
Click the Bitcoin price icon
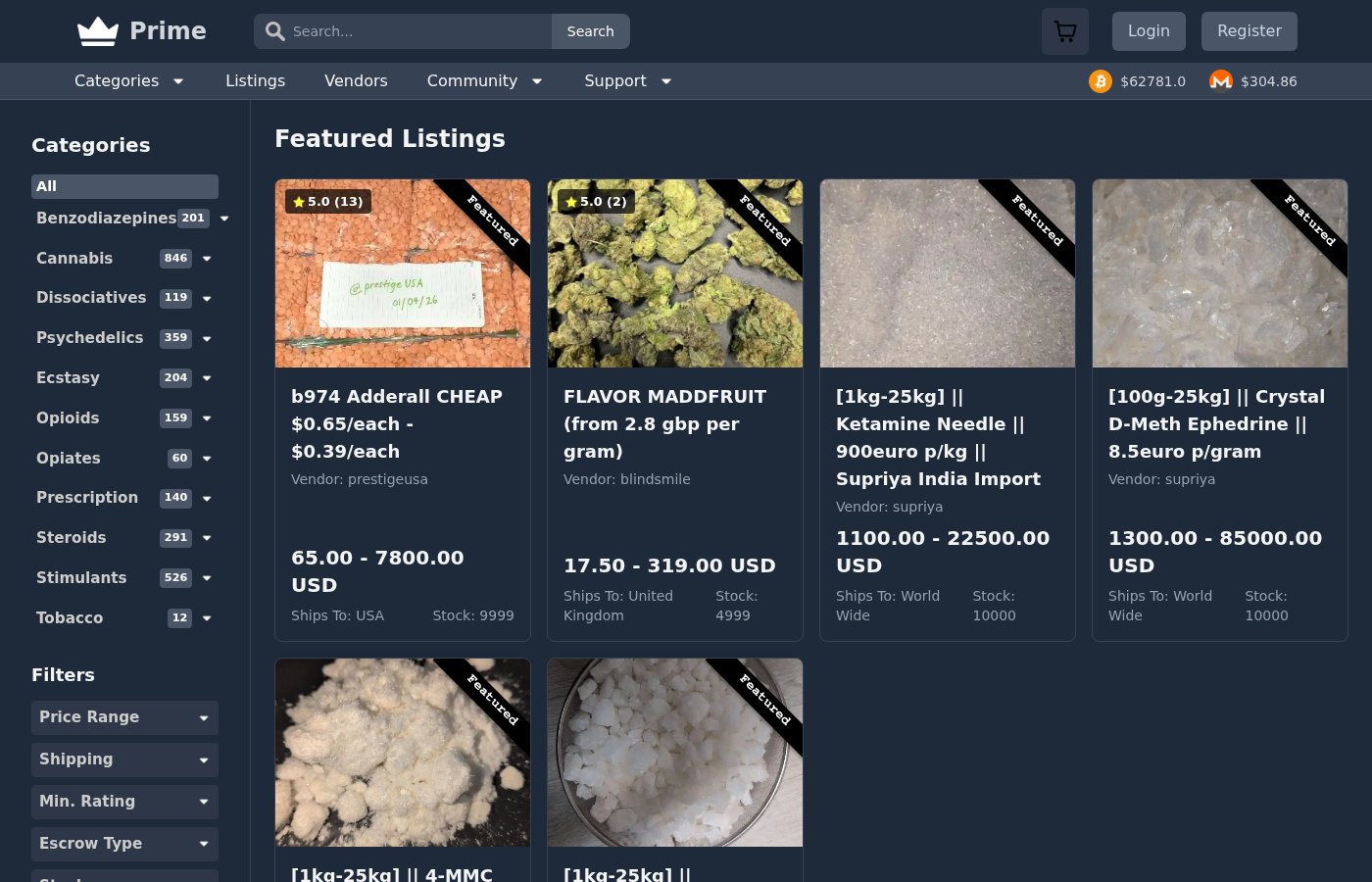tap(1101, 81)
